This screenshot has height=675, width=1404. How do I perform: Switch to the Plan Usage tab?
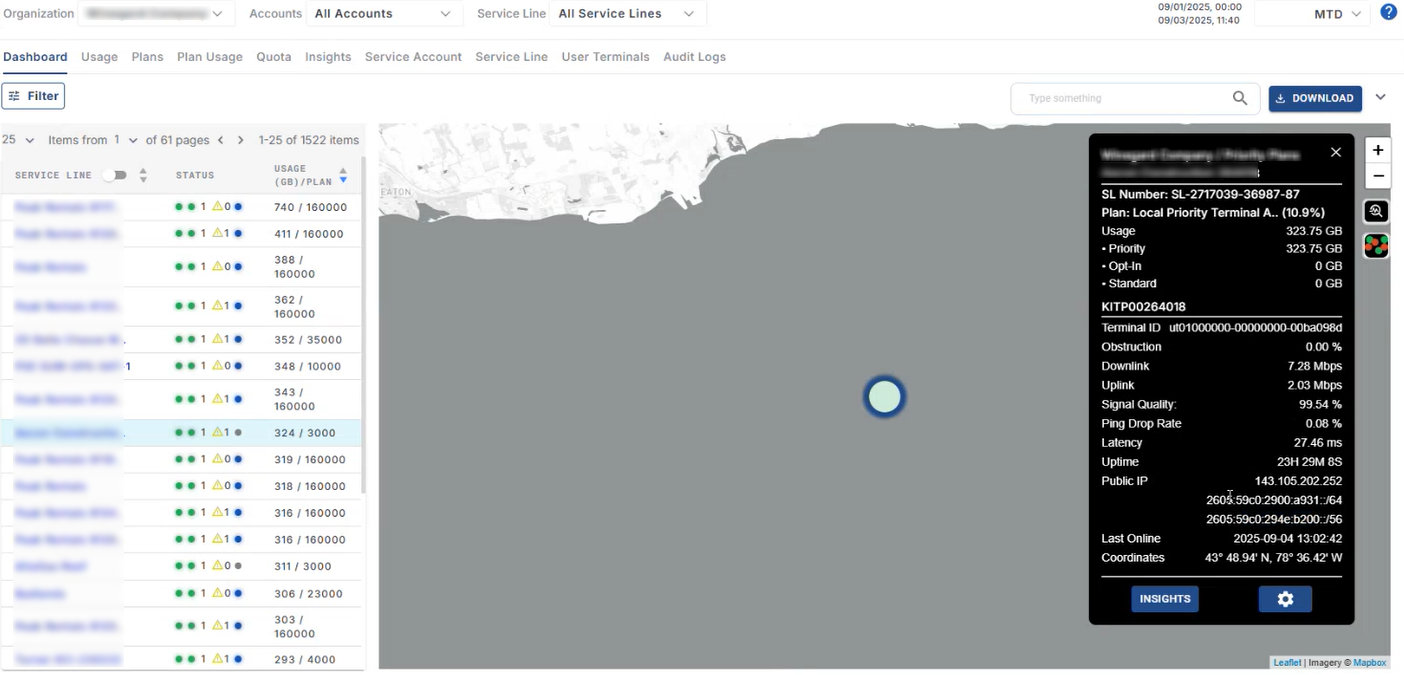[x=209, y=57]
